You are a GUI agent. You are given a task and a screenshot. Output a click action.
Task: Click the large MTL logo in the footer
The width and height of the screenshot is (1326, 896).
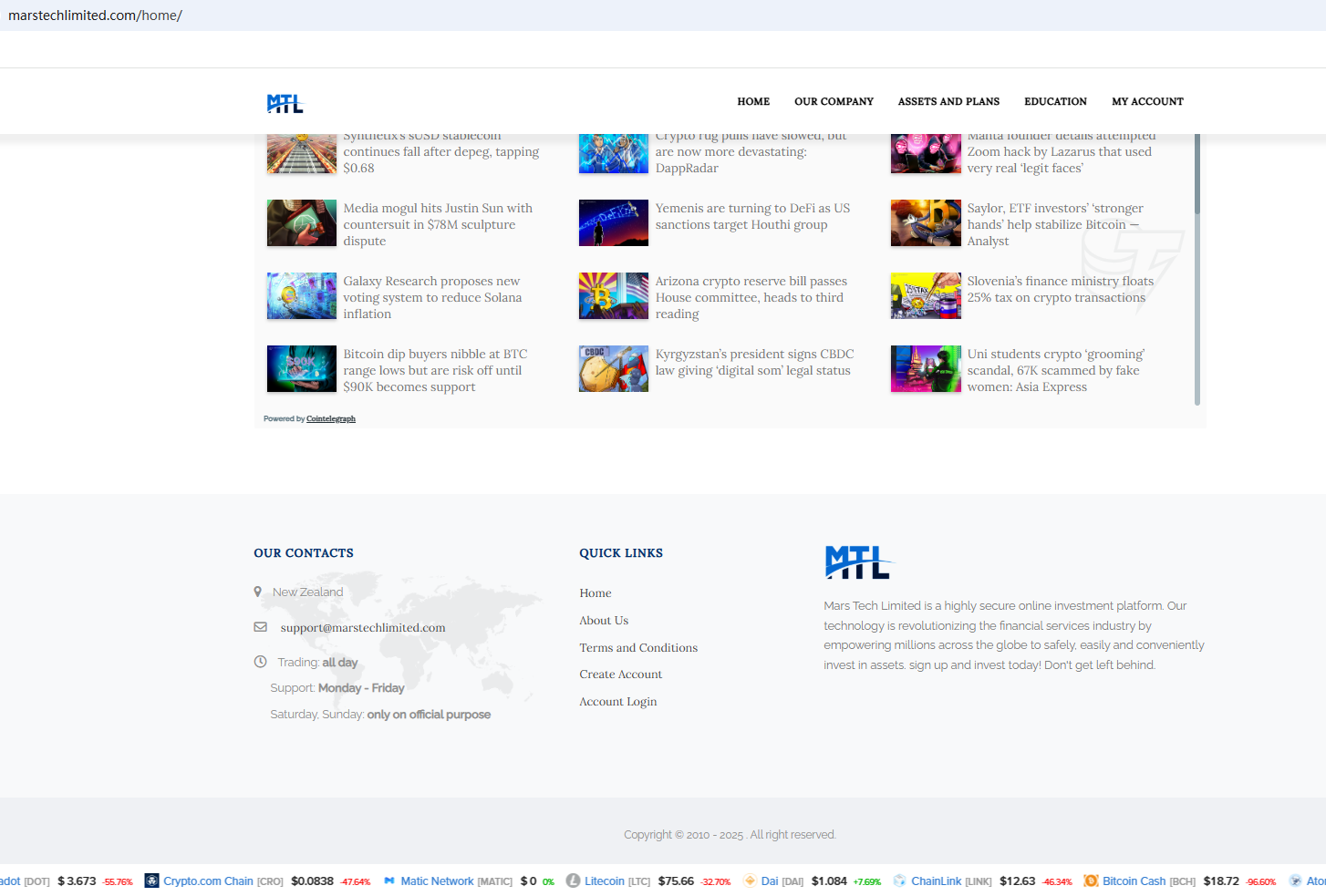pyautogui.click(x=859, y=562)
